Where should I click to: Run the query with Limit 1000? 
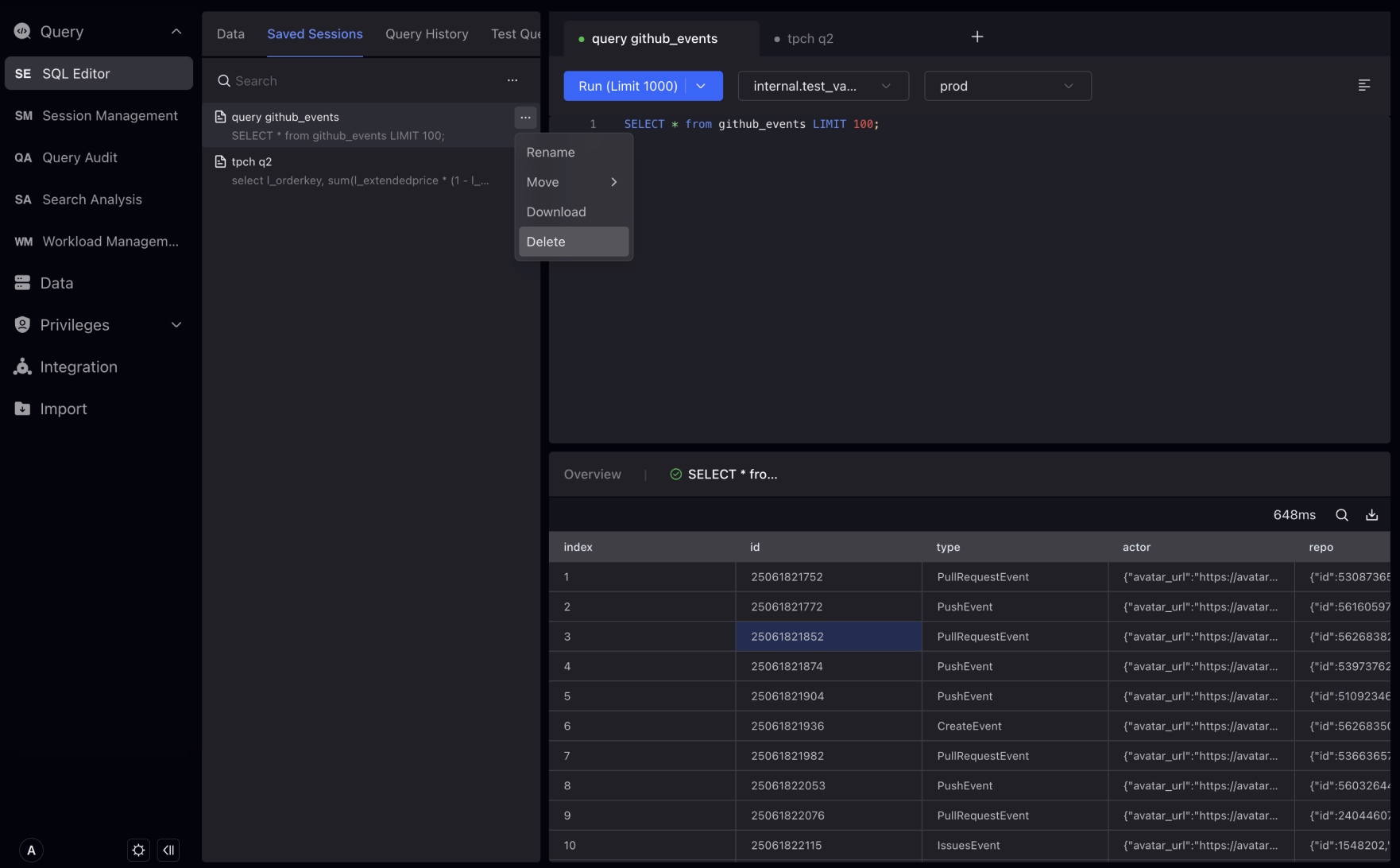(627, 86)
